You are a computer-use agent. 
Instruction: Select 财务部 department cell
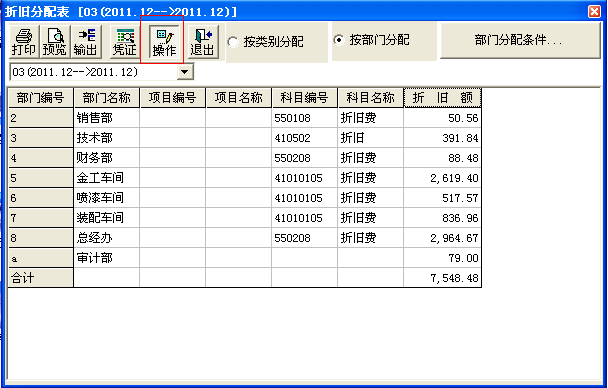pyautogui.click(x=107, y=158)
